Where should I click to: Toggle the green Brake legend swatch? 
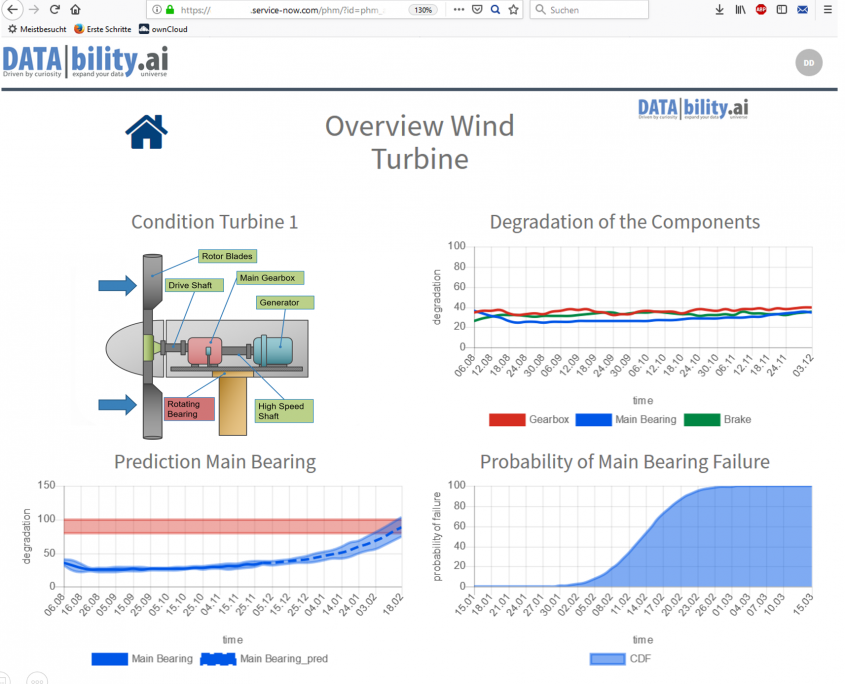pyautogui.click(x=702, y=419)
